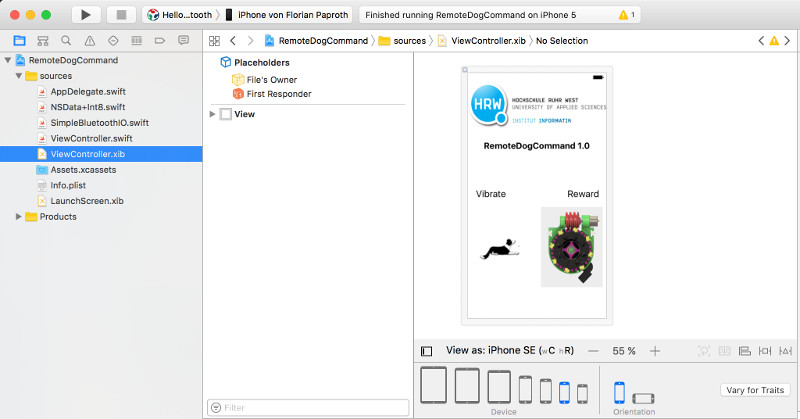800x419 pixels.
Task: Zoom out with the minus button
Action: (593, 351)
